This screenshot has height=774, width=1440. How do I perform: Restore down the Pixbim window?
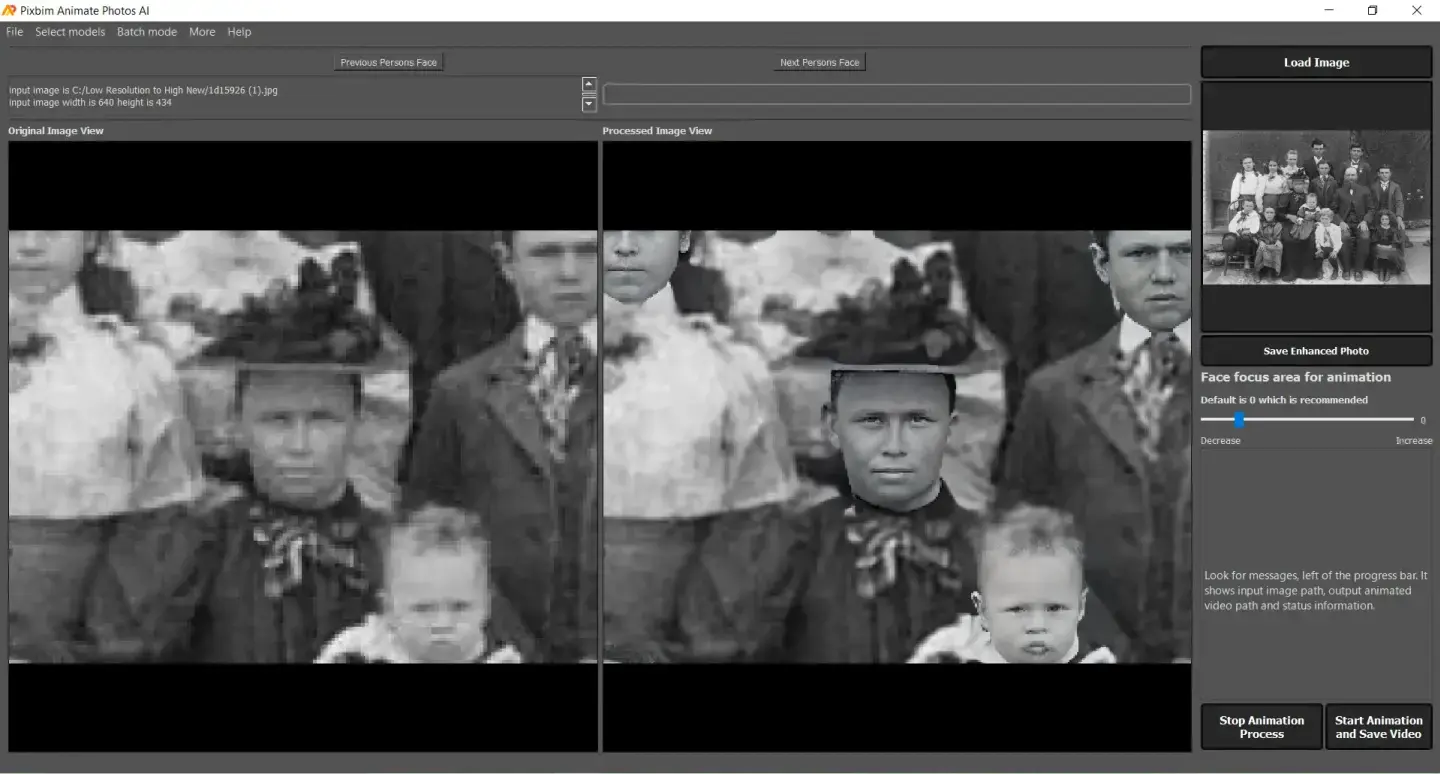pyautogui.click(x=1372, y=10)
